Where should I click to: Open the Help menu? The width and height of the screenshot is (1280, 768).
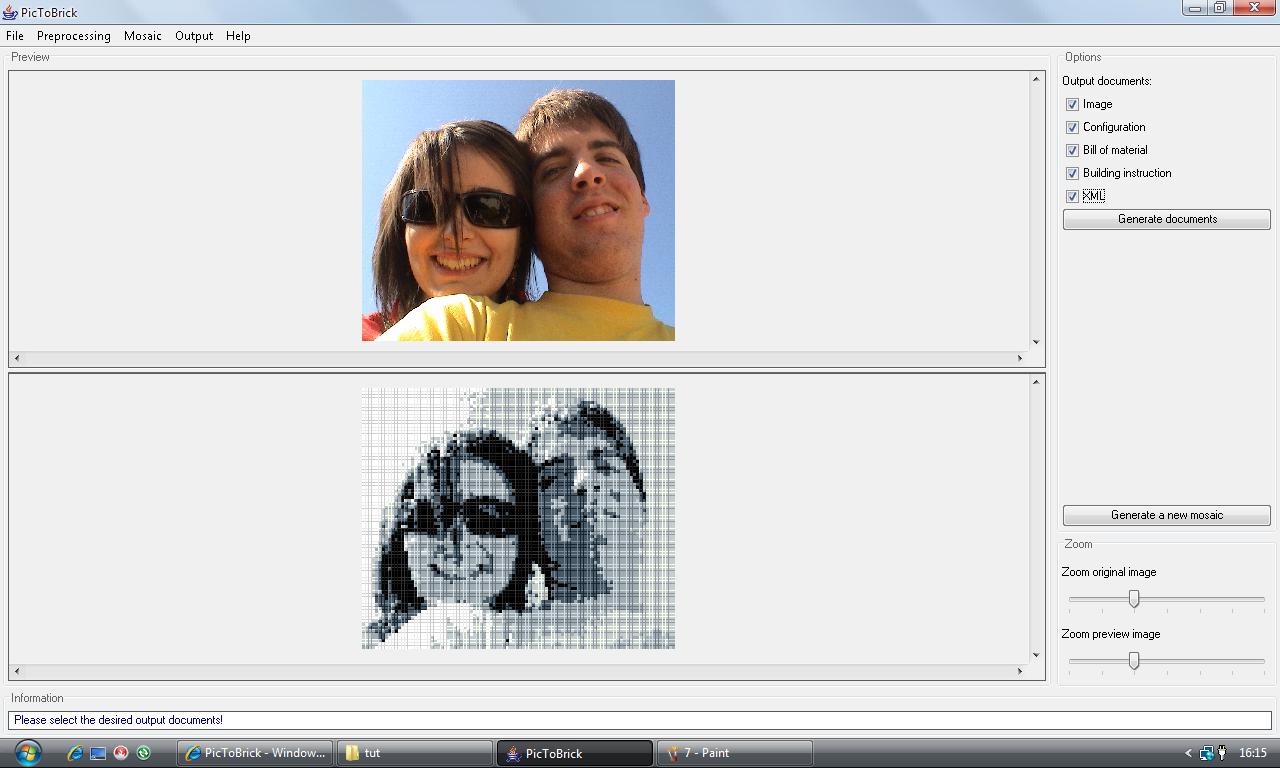point(238,36)
